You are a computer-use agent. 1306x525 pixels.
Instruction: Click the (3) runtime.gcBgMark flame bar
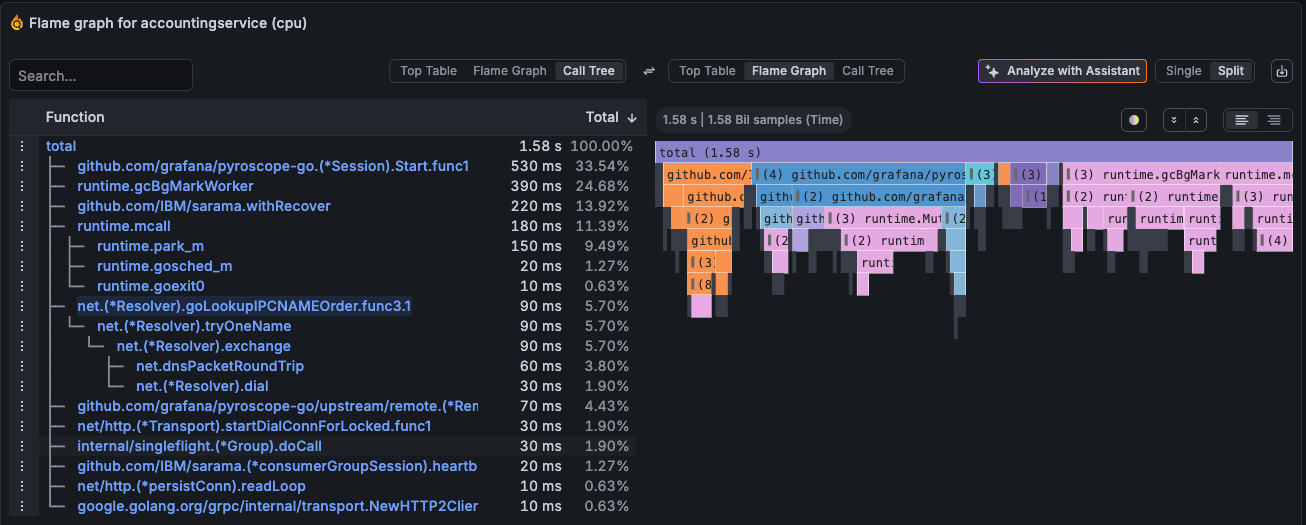pyautogui.click(x=1142, y=174)
